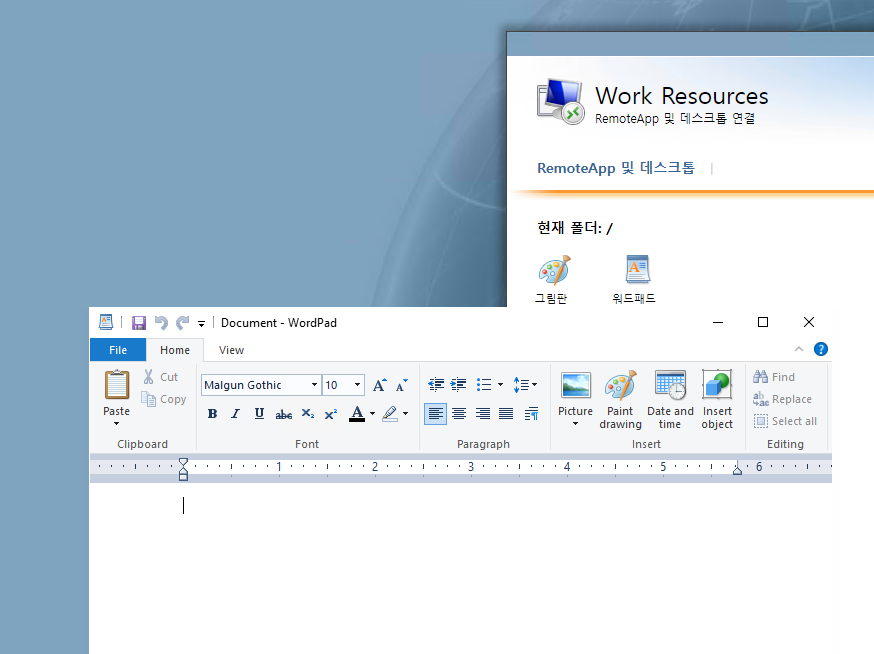The height and width of the screenshot is (654, 874).
Task: Click the first-line indent marker on the ruler
Action: tap(183, 462)
